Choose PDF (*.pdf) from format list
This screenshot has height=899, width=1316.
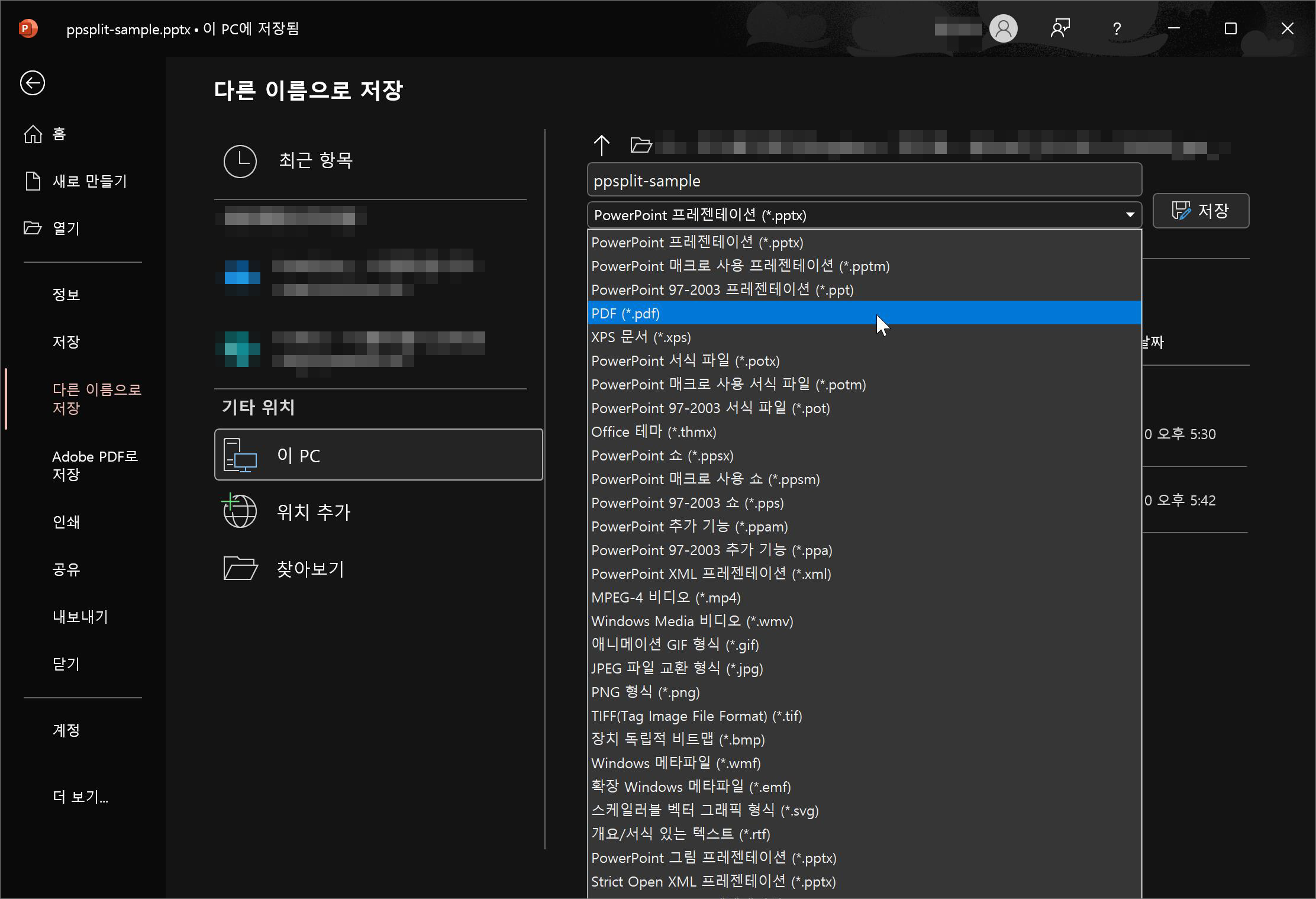pyautogui.click(x=625, y=313)
